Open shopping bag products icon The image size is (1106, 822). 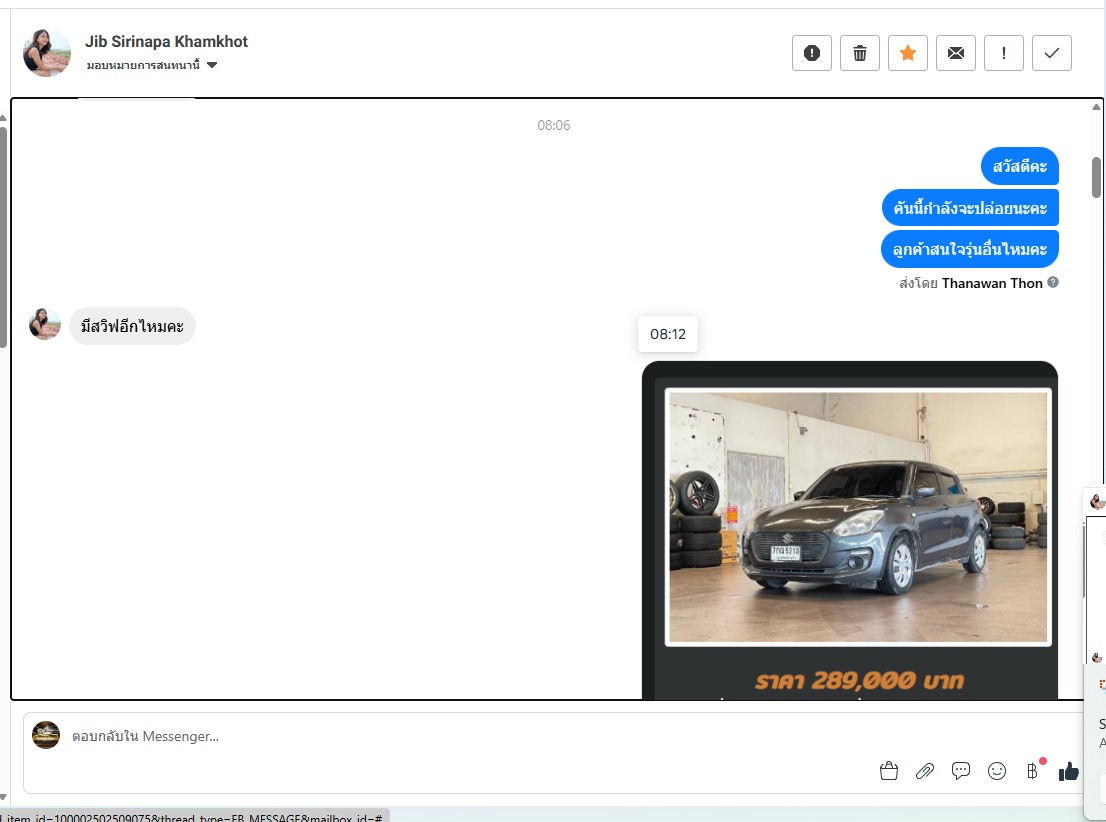889,771
